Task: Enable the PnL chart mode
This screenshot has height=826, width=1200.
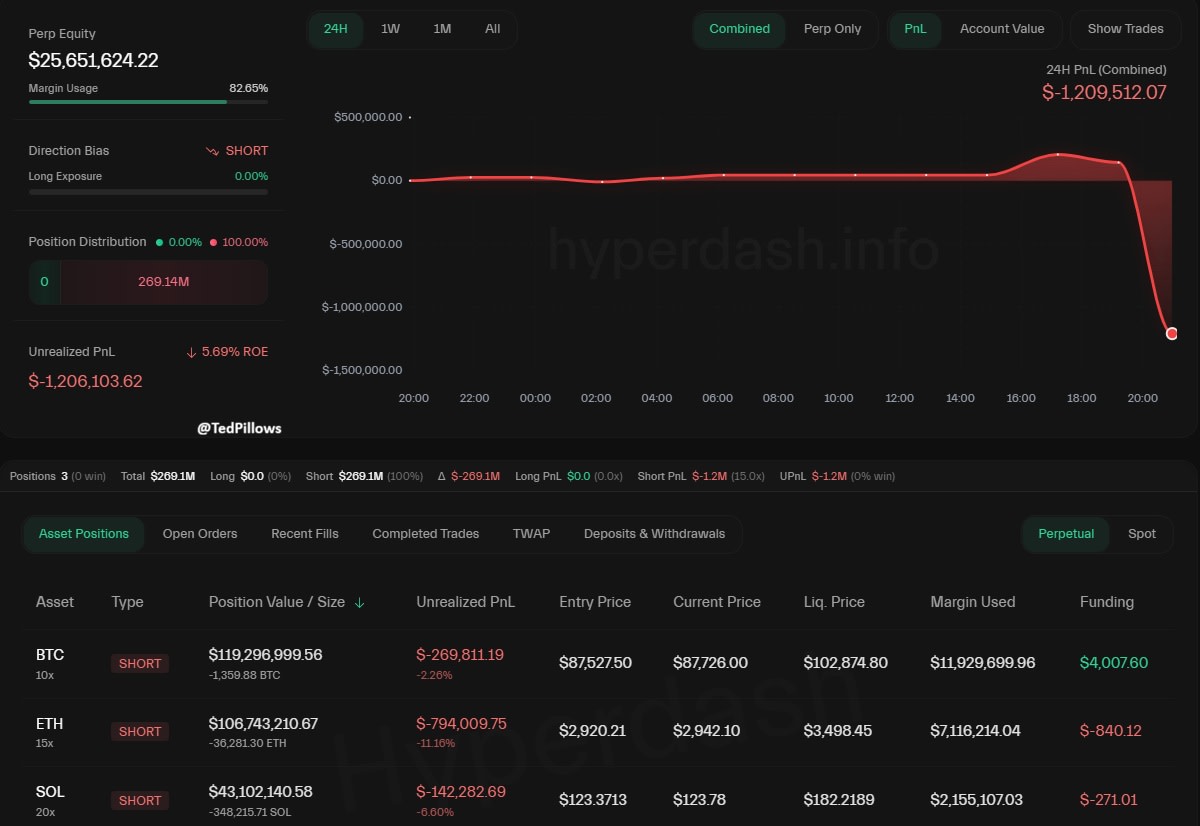Action: [x=914, y=29]
